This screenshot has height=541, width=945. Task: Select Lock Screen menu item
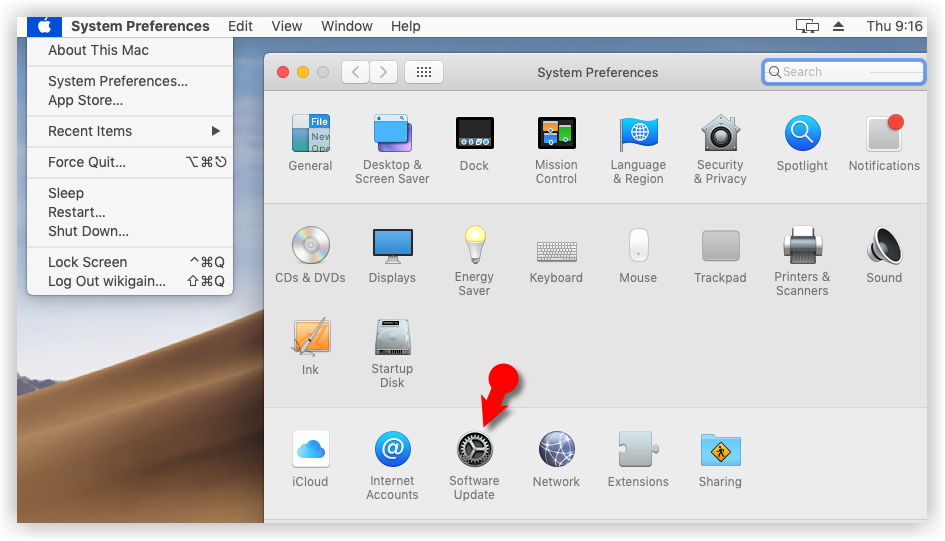click(130, 262)
